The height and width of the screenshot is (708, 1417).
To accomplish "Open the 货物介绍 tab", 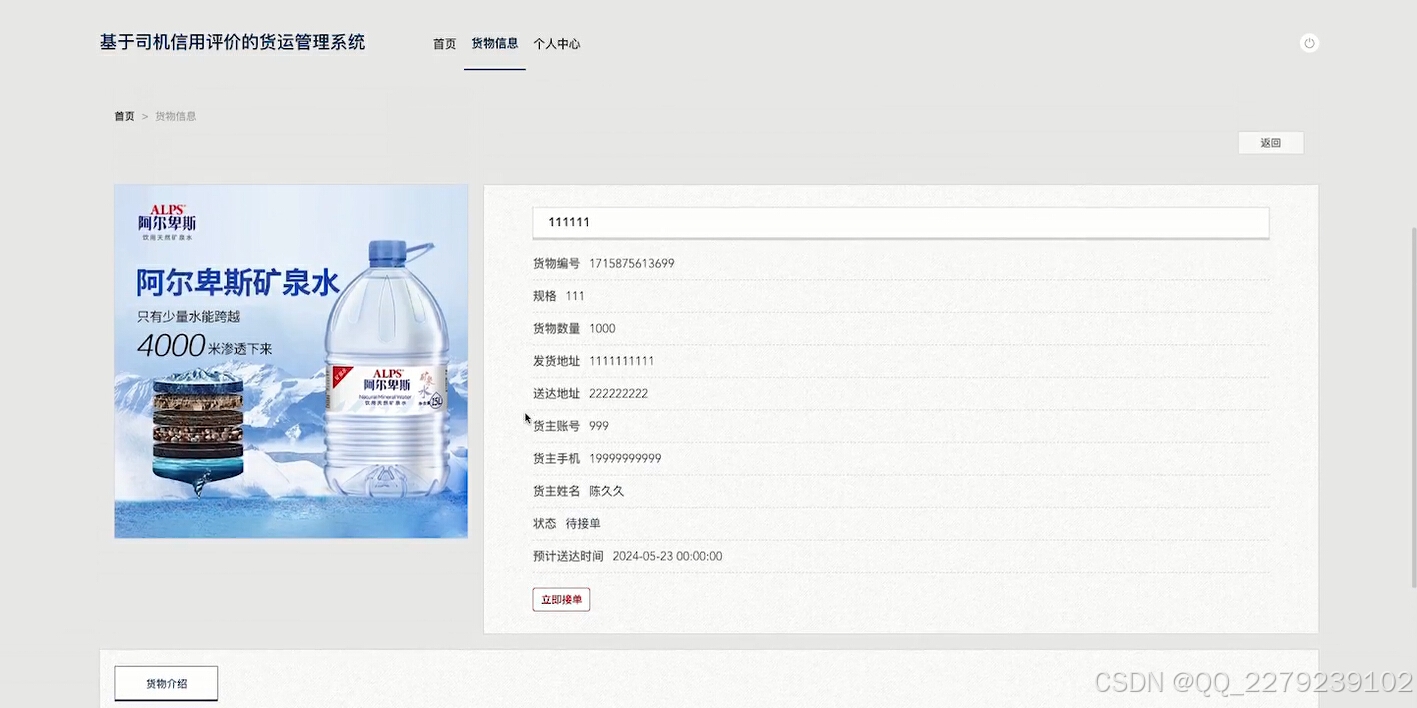I will tap(166, 684).
